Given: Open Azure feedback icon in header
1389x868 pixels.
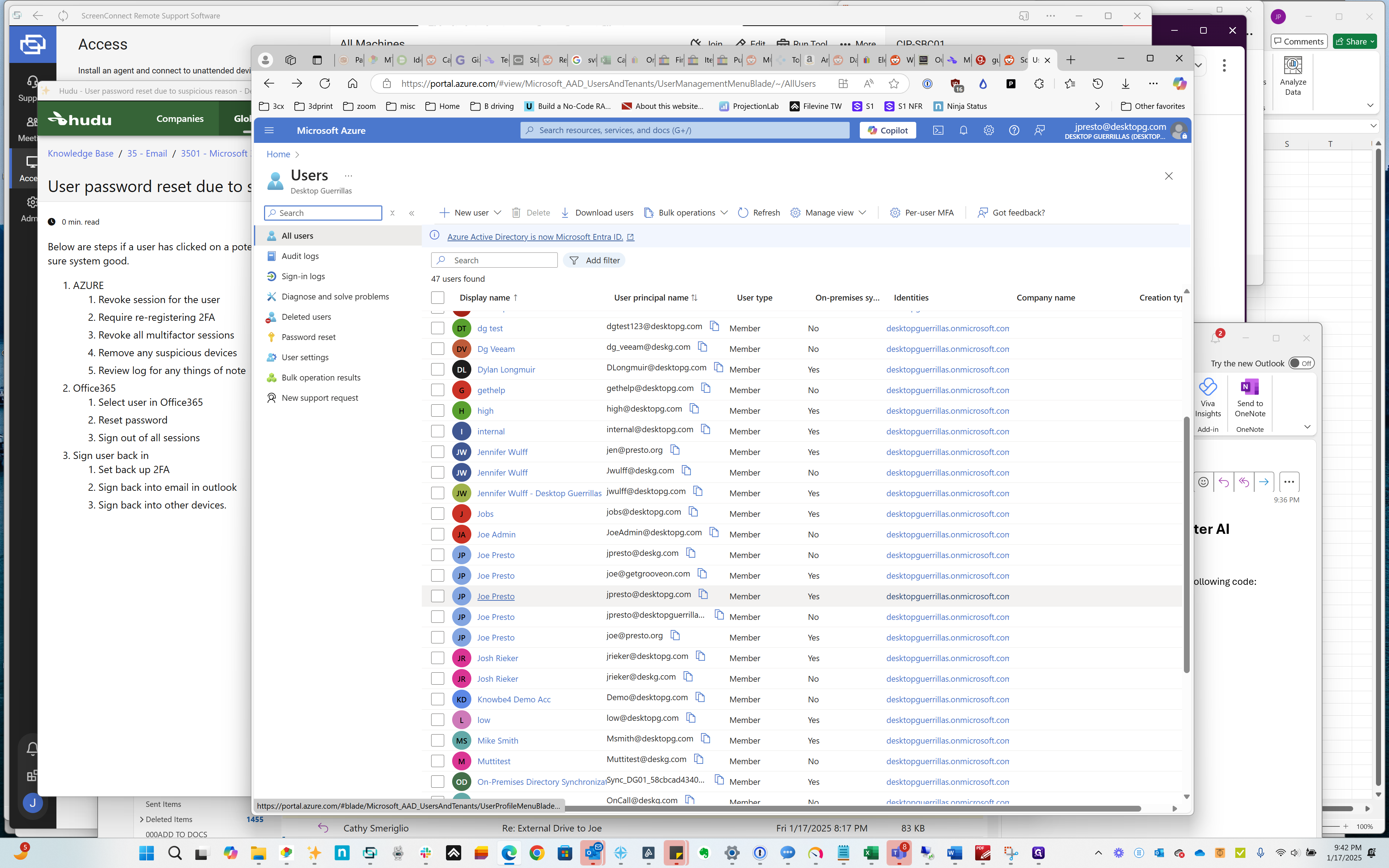Looking at the screenshot, I should (x=1040, y=130).
